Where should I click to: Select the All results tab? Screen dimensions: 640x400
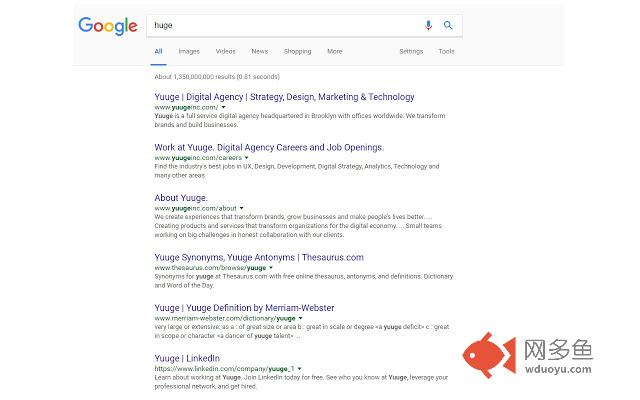click(x=158, y=51)
